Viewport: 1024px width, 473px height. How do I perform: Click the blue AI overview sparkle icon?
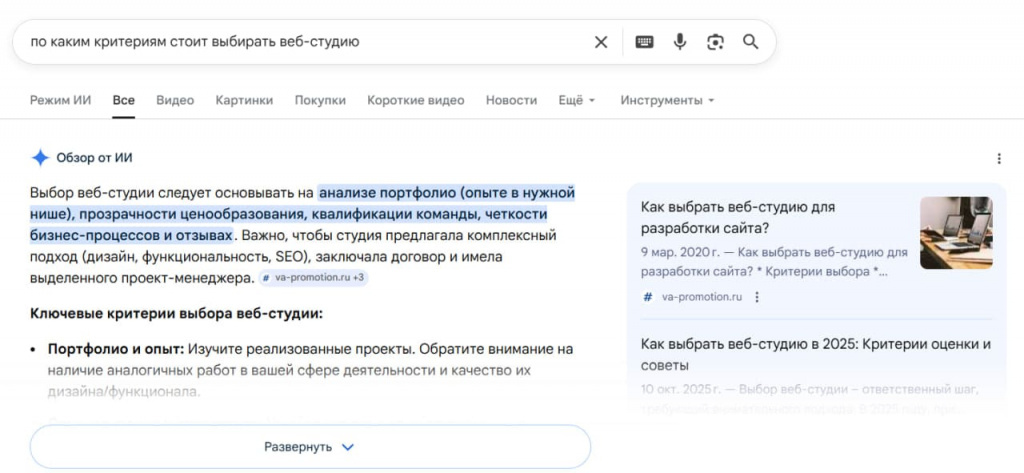40,158
